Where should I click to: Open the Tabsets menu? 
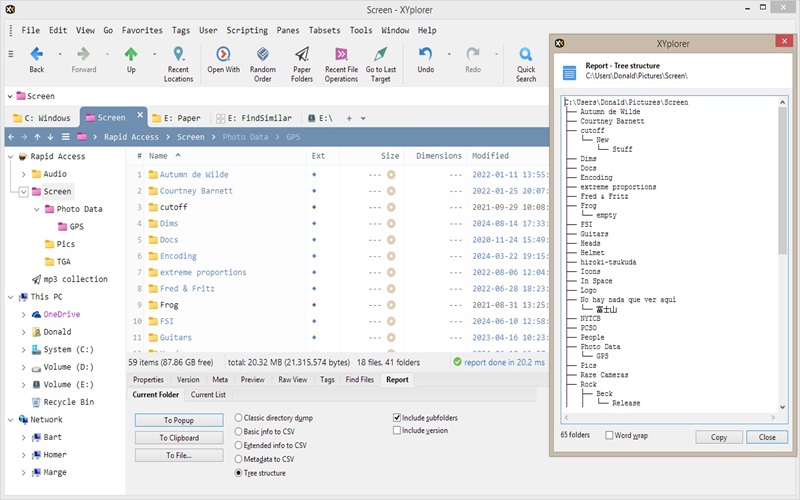tap(324, 30)
